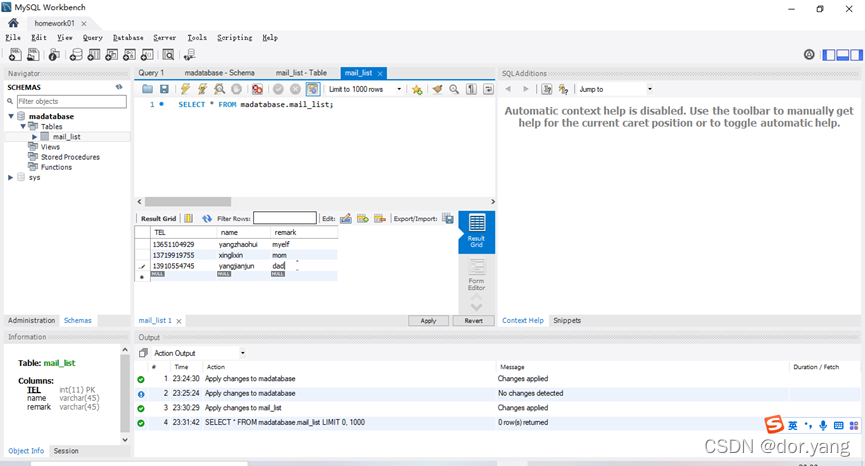Screen dimensions: 865x466
Task: Switch to the Query 1 tab
Action: (151, 73)
